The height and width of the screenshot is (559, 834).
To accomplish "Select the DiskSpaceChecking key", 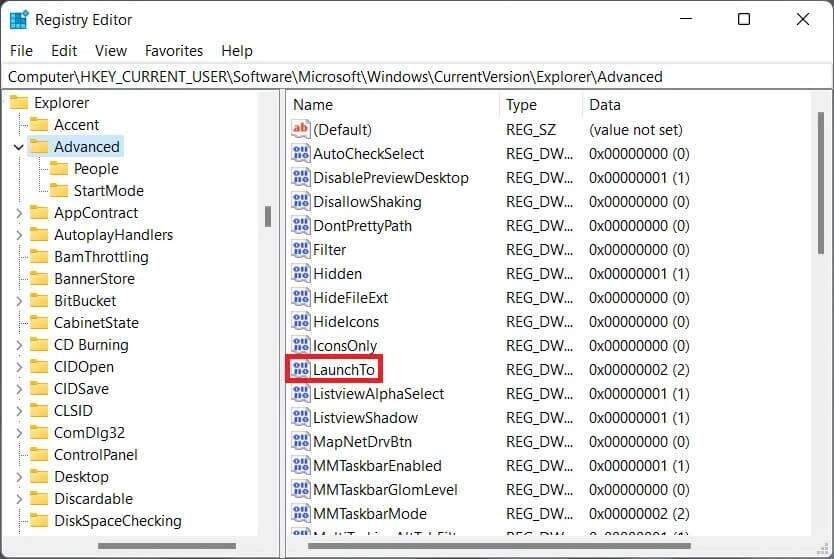I will (118, 521).
